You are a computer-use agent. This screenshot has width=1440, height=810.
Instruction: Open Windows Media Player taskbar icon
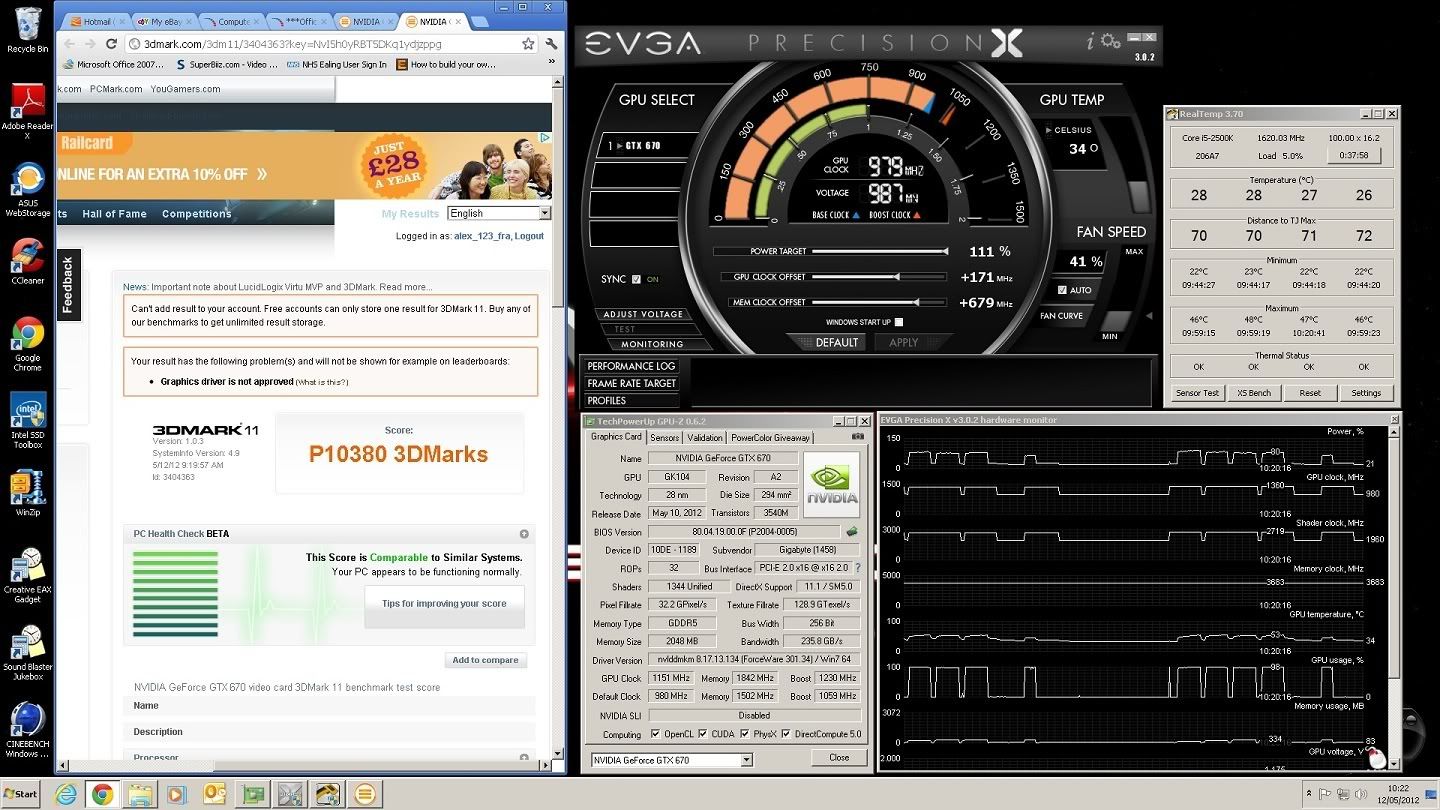pos(177,794)
